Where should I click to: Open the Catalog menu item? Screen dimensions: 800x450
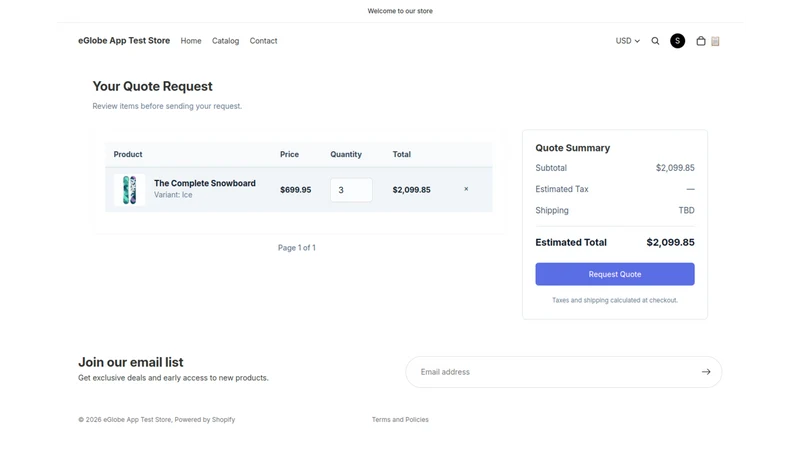tap(226, 41)
